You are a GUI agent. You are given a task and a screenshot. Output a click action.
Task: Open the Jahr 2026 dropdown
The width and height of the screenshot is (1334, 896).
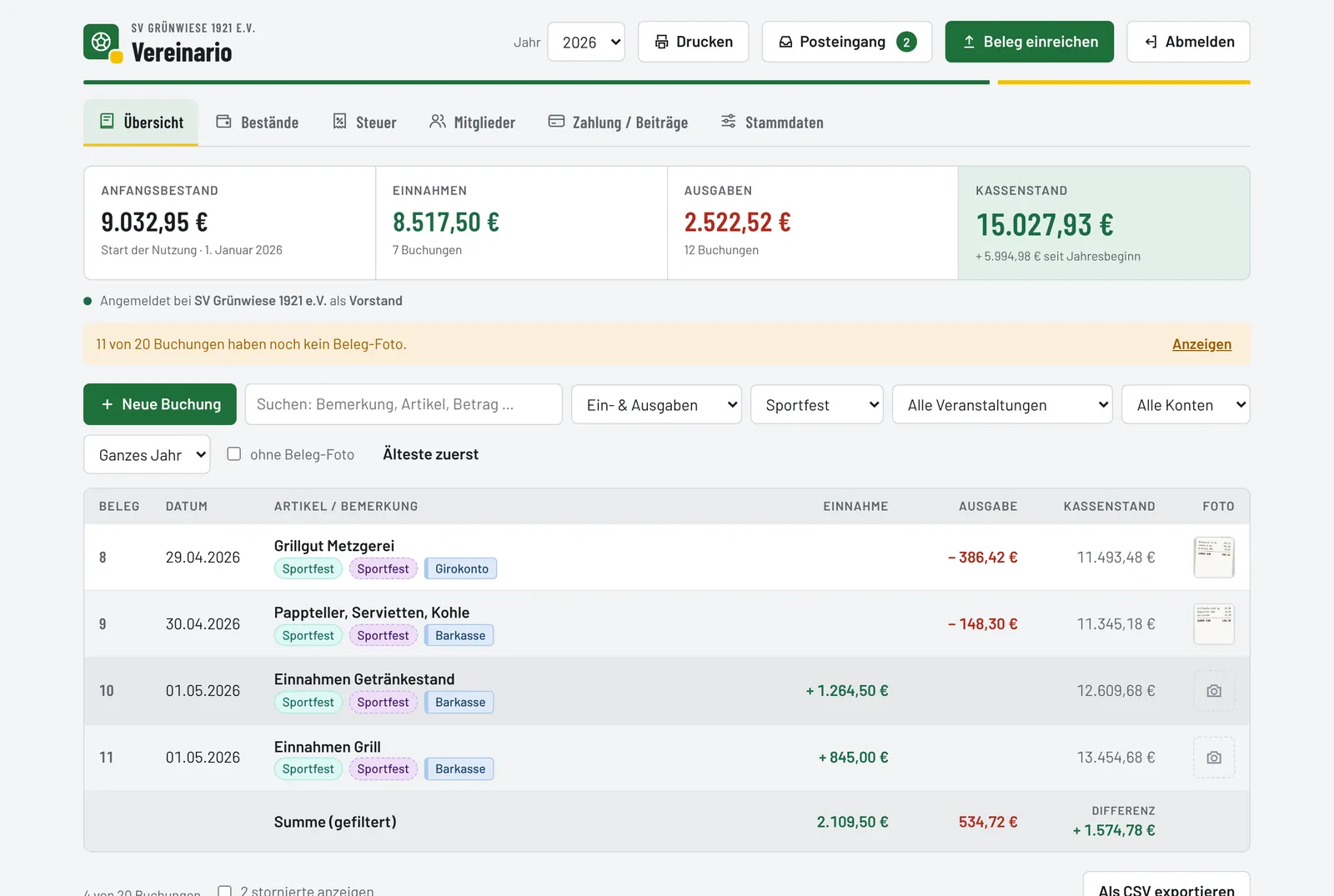(586, 42)
